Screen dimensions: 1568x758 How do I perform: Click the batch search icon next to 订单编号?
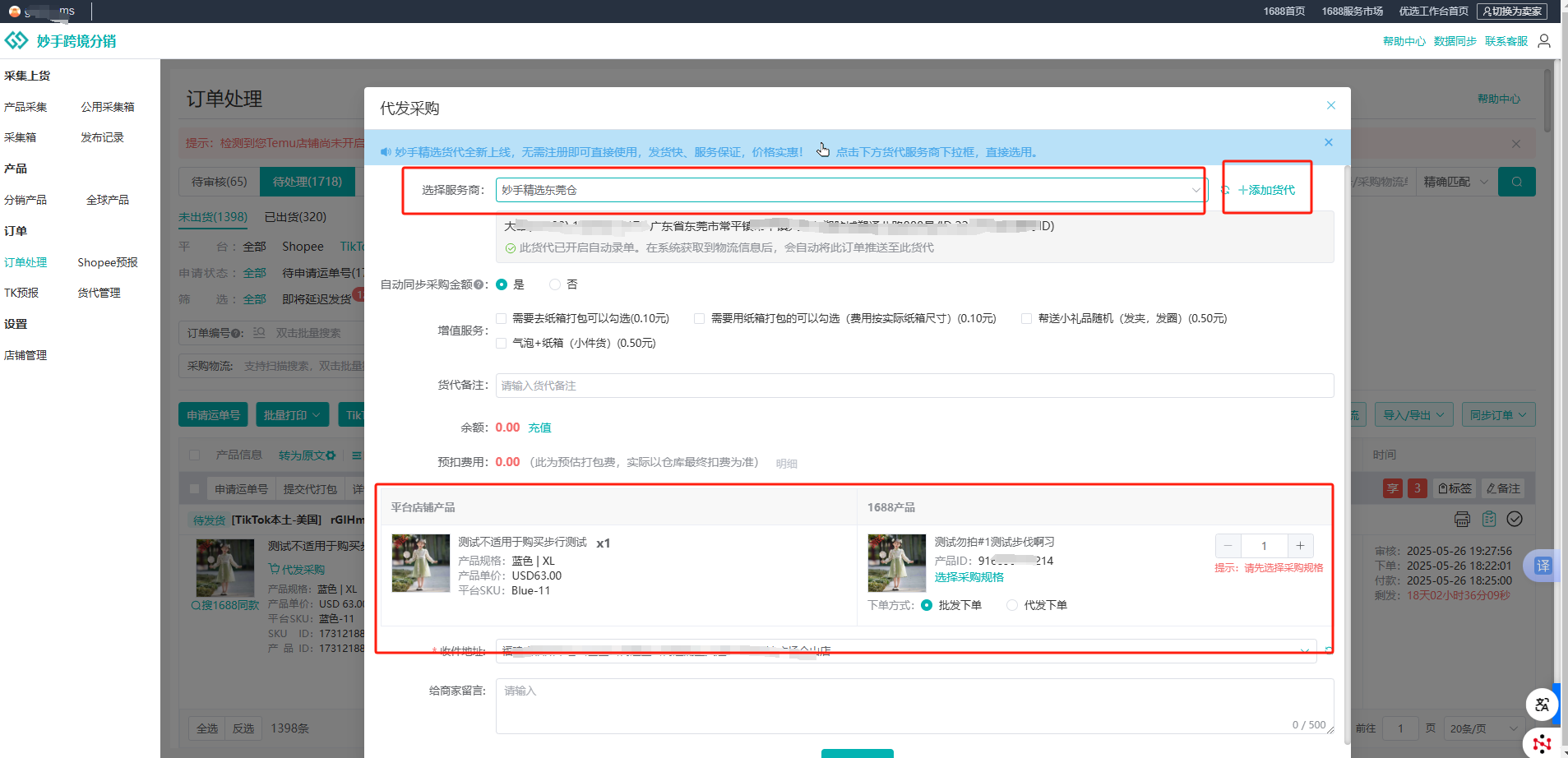(x=259, y=333)
